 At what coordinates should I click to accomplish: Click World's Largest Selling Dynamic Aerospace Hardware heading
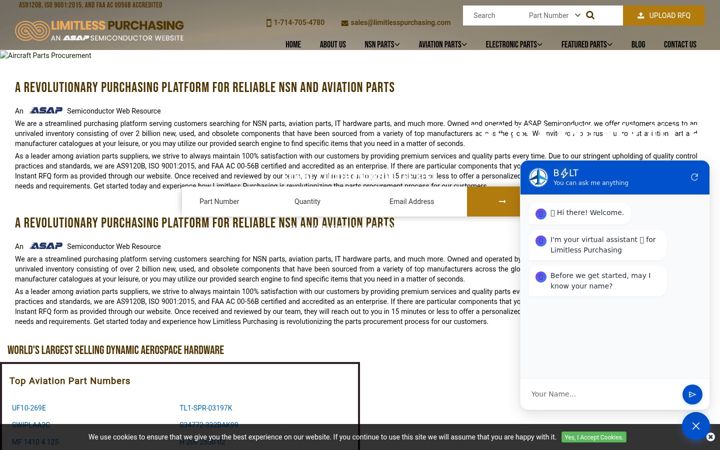click(116, 350)
